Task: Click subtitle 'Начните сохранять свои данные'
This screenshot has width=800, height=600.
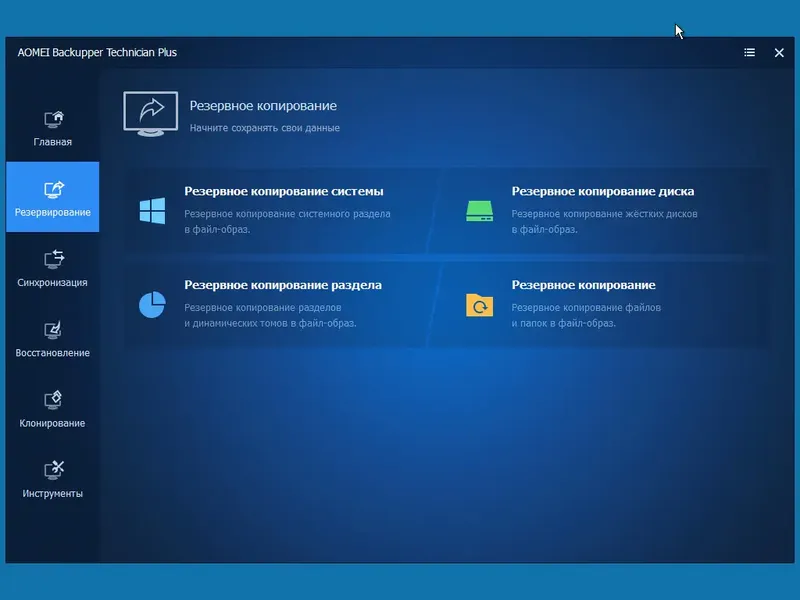Action: coord(264,128)
